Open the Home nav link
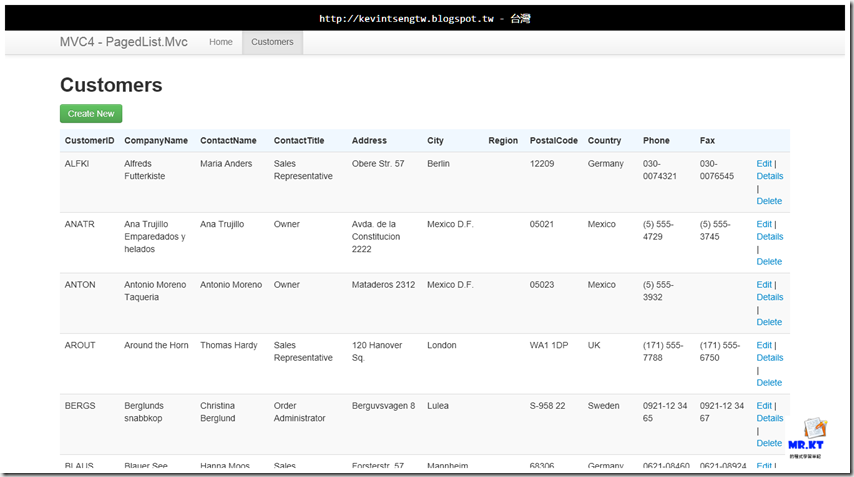This screenshot has width=854, height=477. 221,42
